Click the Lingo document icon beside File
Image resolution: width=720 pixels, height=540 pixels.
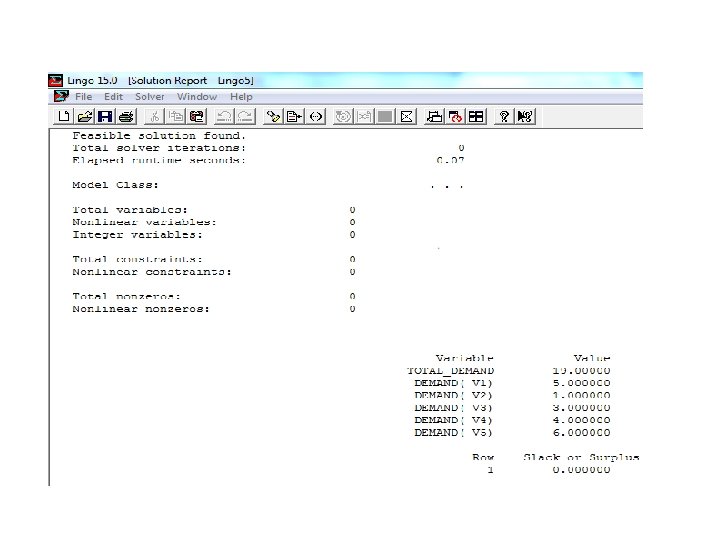[x=61, y=96]
